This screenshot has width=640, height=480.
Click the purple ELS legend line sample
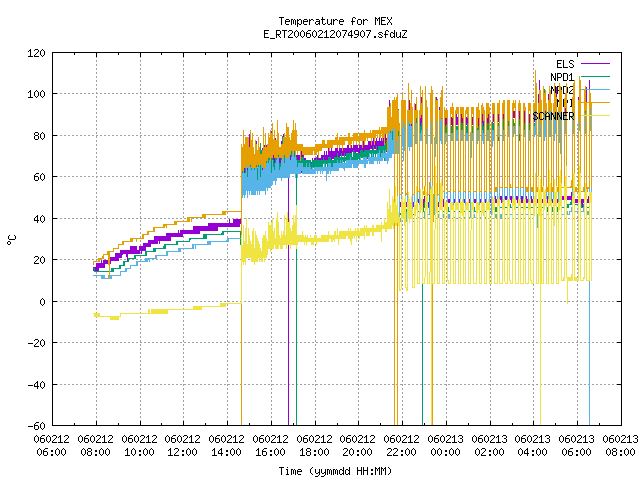[x=595, y=64]
